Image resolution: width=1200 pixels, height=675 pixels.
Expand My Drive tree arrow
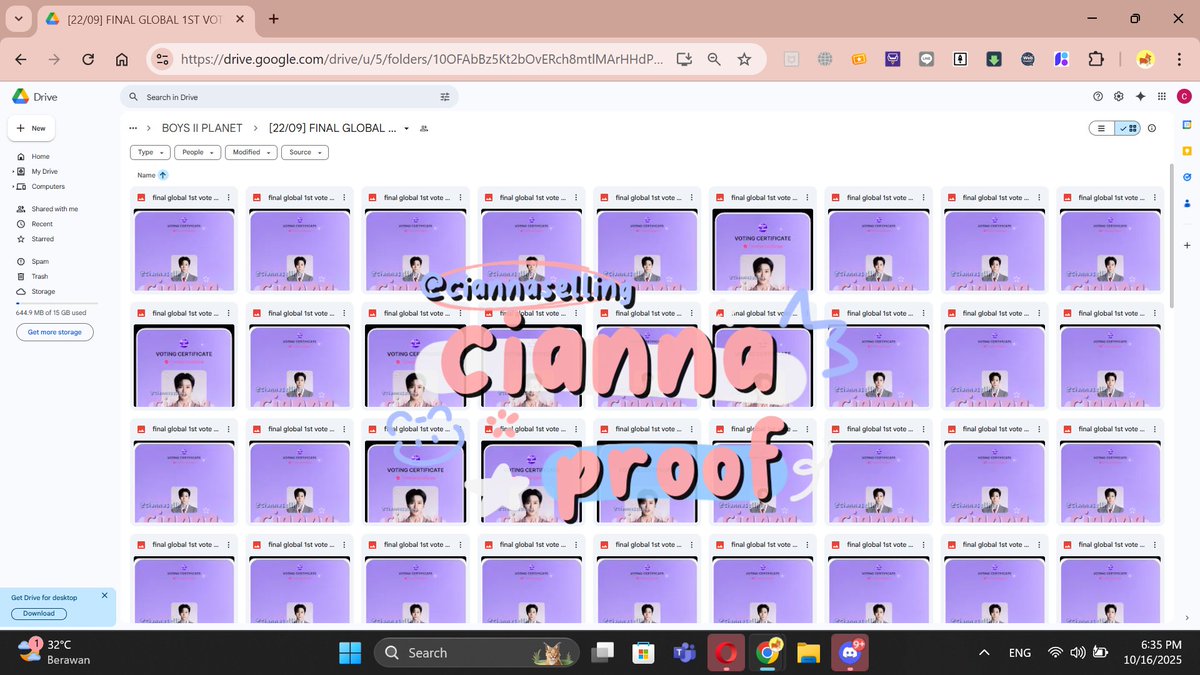point(13,171)
